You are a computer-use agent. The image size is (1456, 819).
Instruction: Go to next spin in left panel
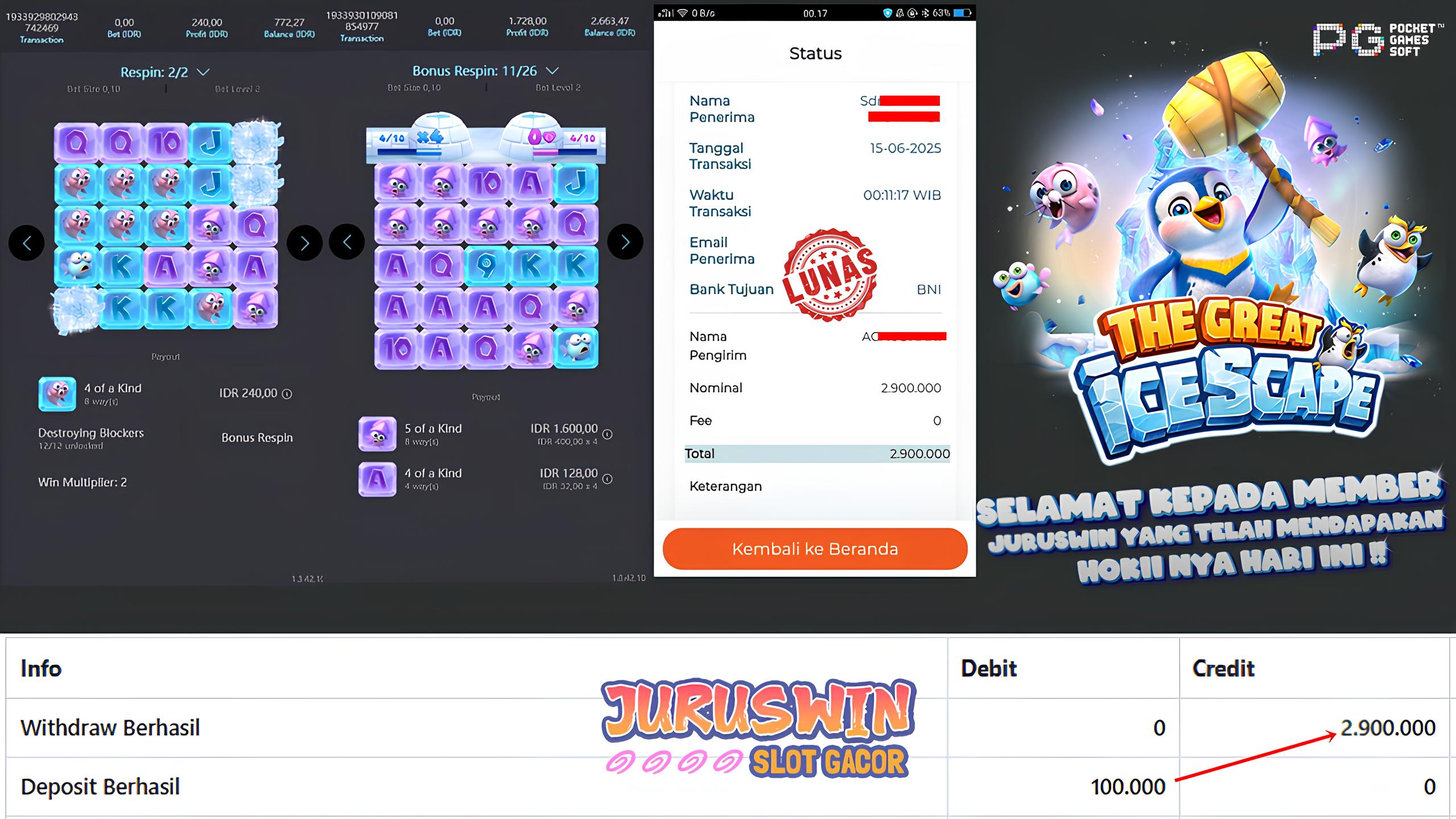305,243
